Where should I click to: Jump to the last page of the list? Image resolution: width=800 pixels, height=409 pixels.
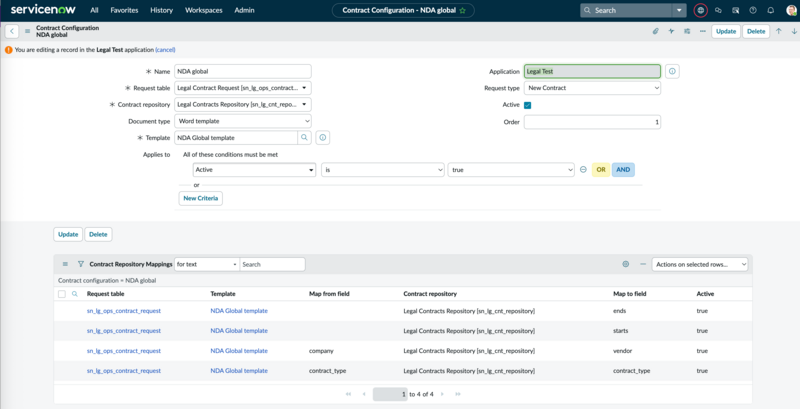[x=458, y=394]
